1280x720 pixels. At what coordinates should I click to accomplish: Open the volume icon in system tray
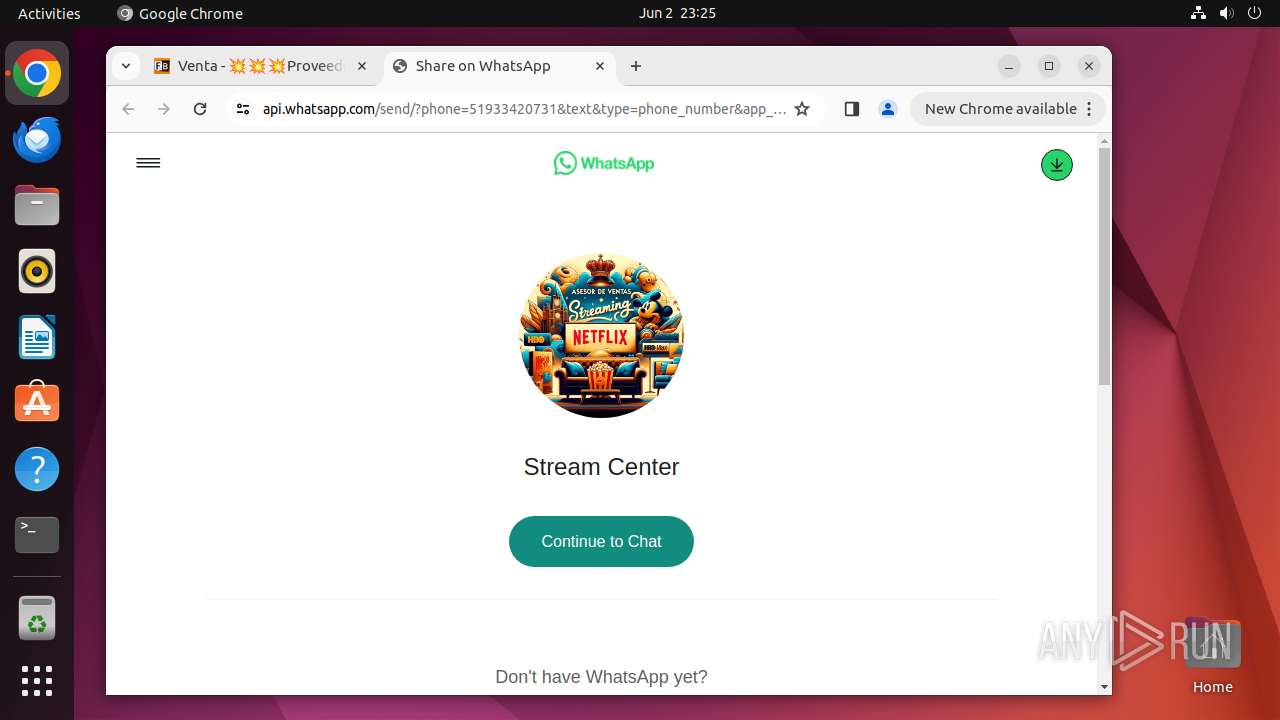[1226, 13]
